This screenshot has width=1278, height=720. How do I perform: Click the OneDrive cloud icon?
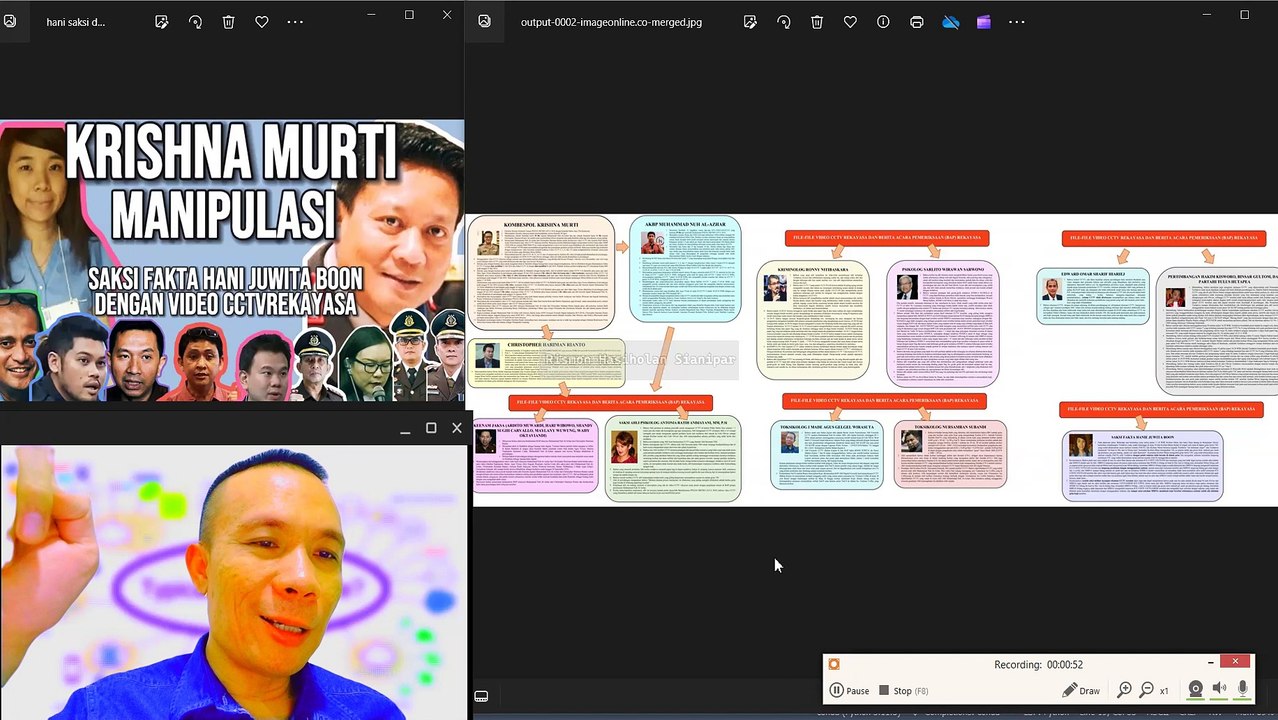[950, 22]
